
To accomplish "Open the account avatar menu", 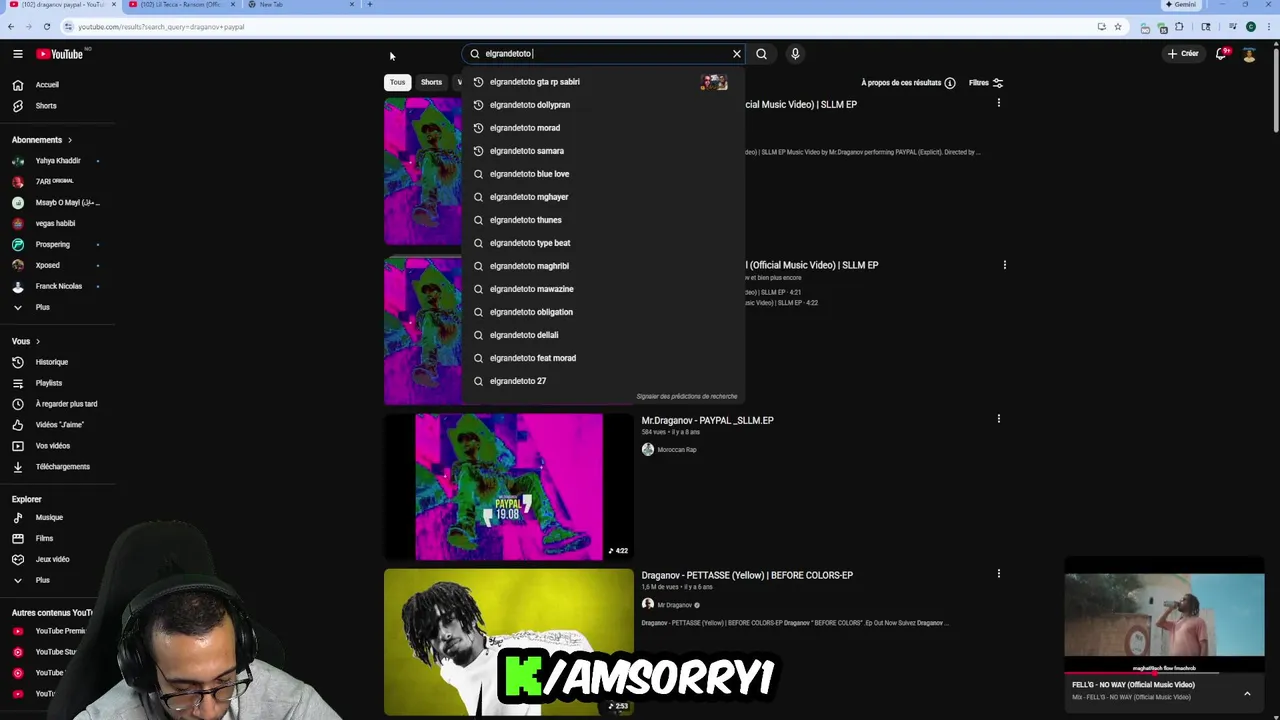I will tap(1249, 54).
